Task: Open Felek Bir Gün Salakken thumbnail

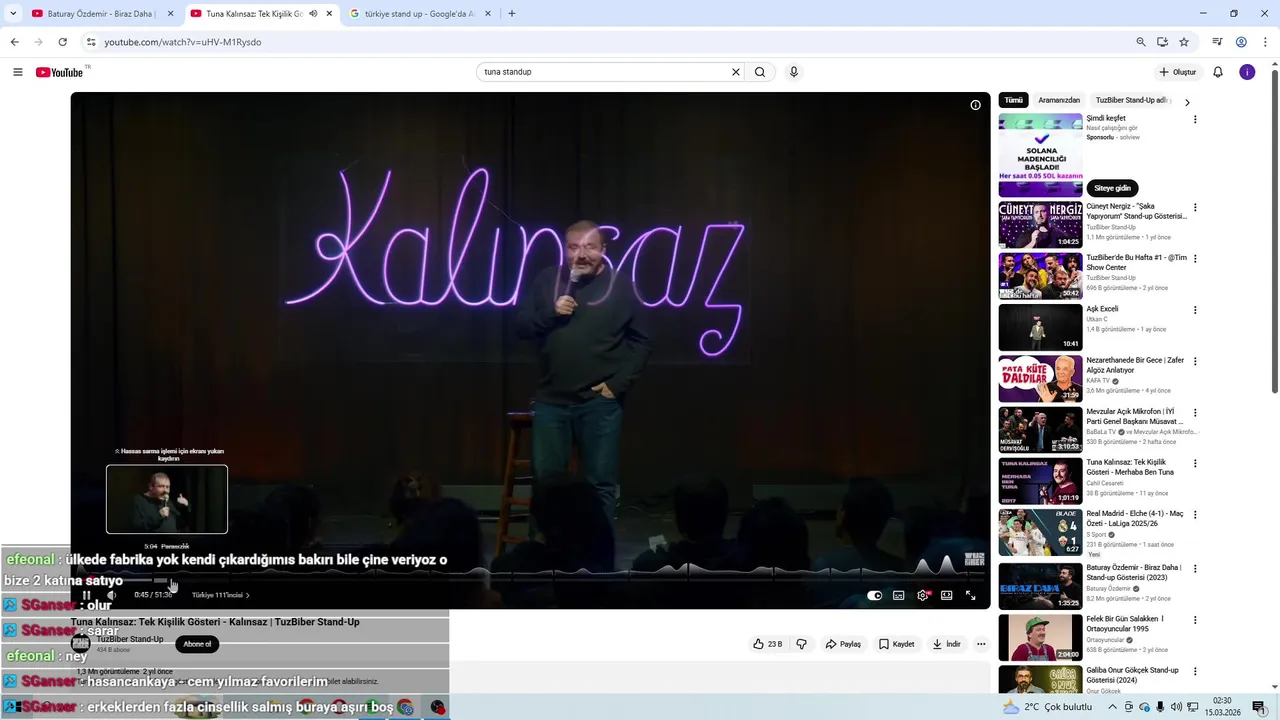Action: click(1040, 636)
